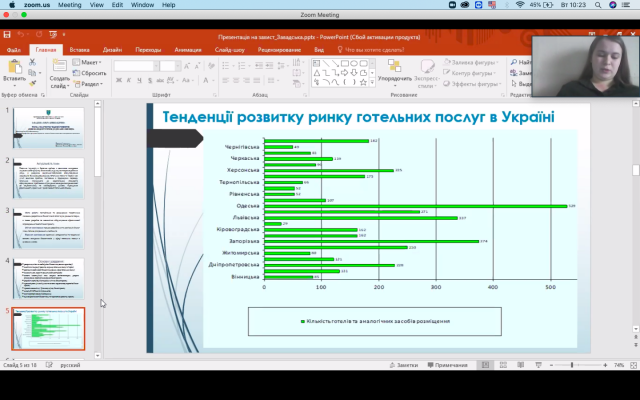
Task: Decrease list indent level icon
Action: (x=259, y=66)
